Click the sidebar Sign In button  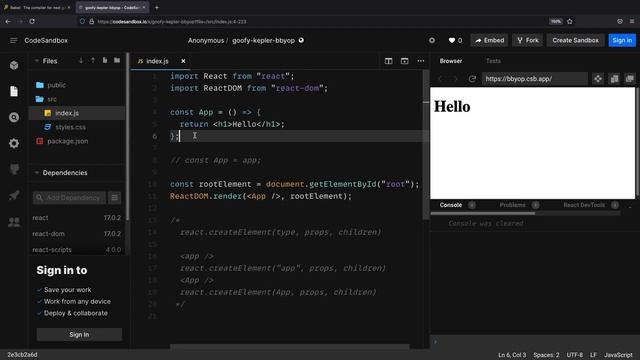79,334
